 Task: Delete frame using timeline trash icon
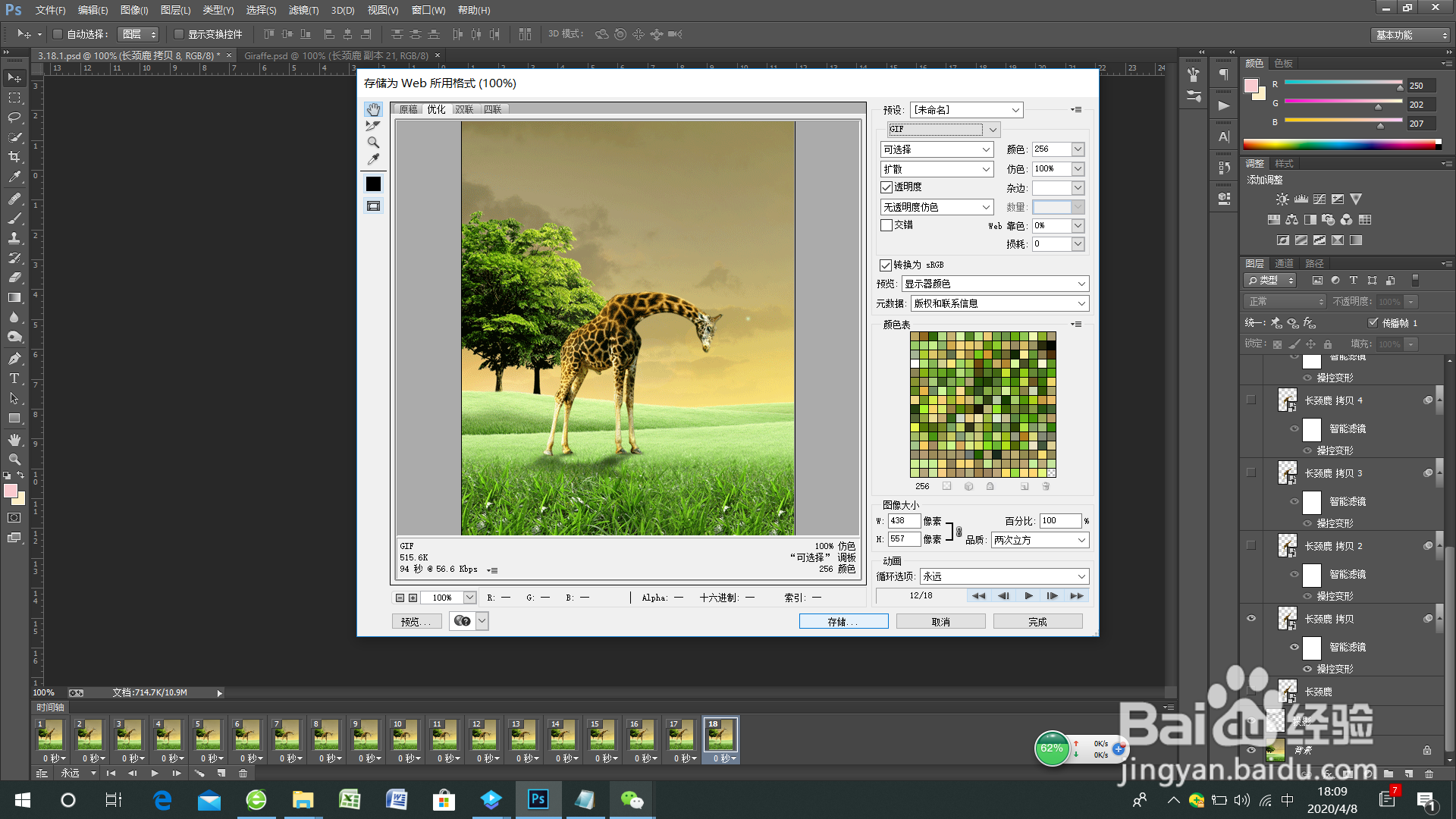pyautogui.click(x=243, y=773)
